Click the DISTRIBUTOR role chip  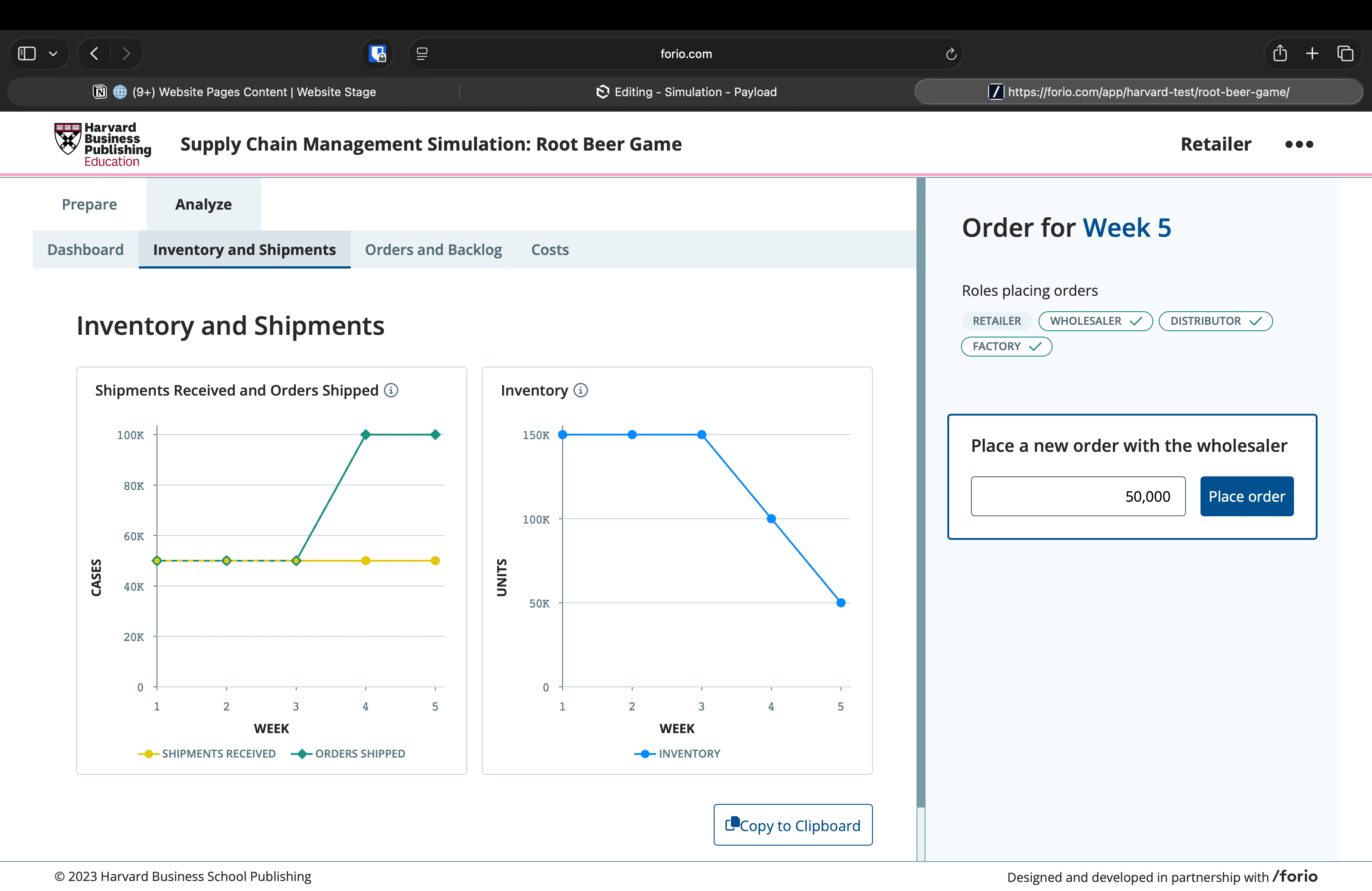tap(1216, 321)
